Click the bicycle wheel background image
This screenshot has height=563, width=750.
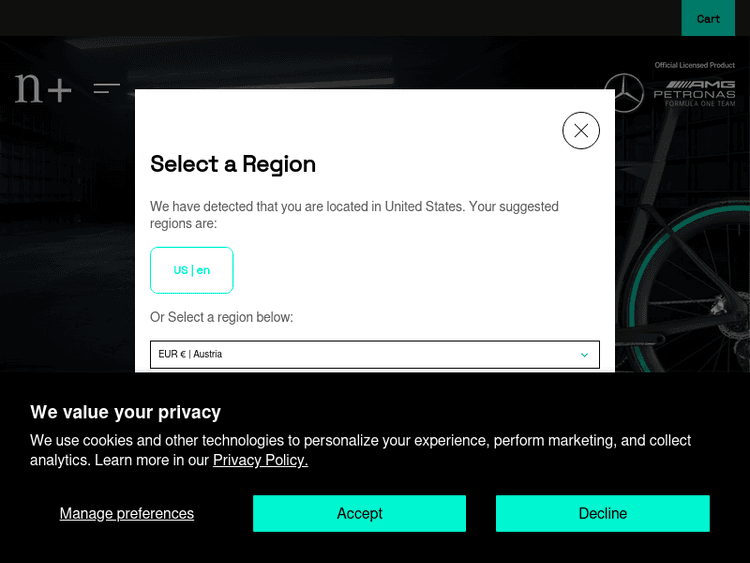click(x=690, y=290)
